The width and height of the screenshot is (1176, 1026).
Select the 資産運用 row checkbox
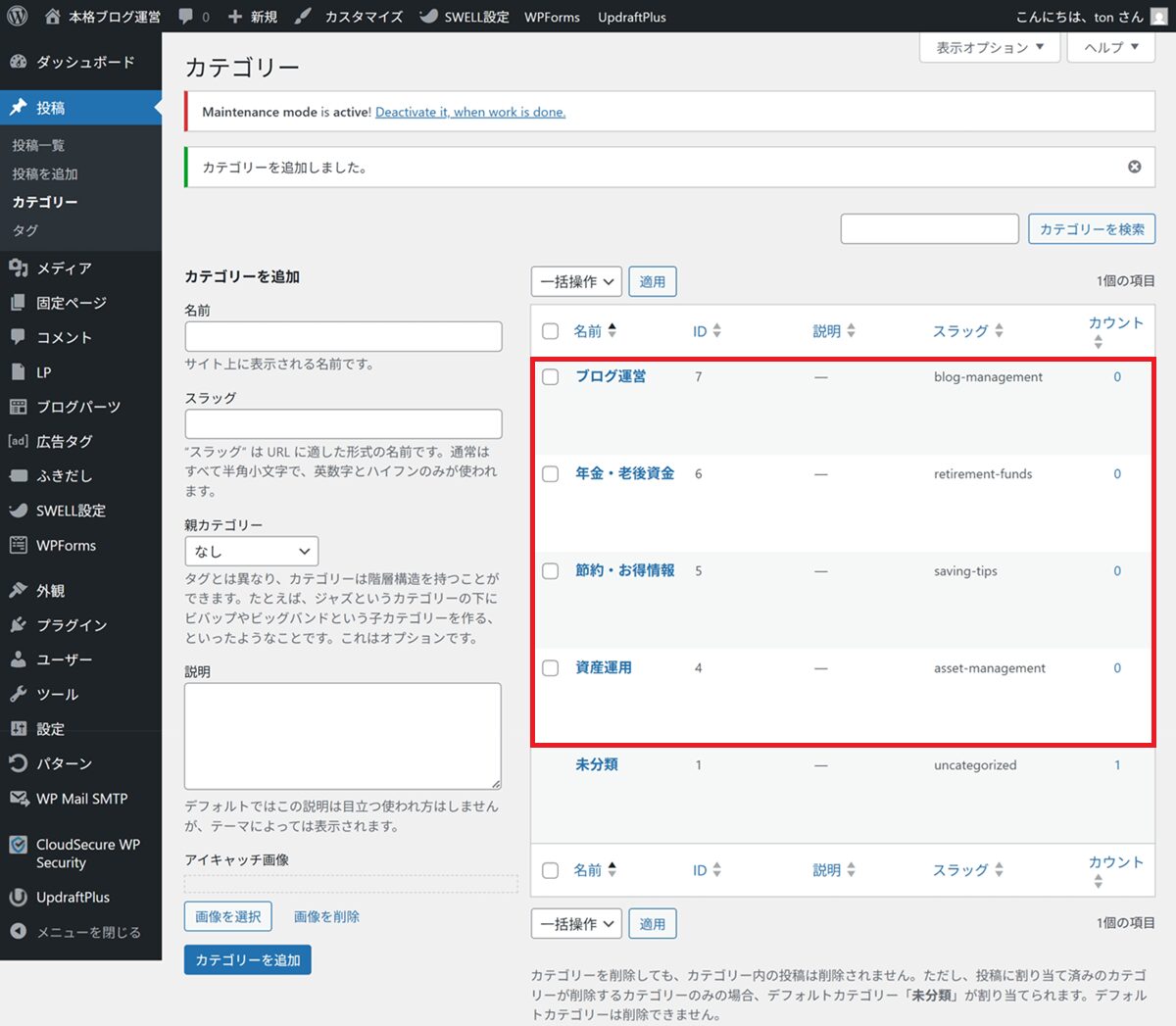[x=551, y=668]
